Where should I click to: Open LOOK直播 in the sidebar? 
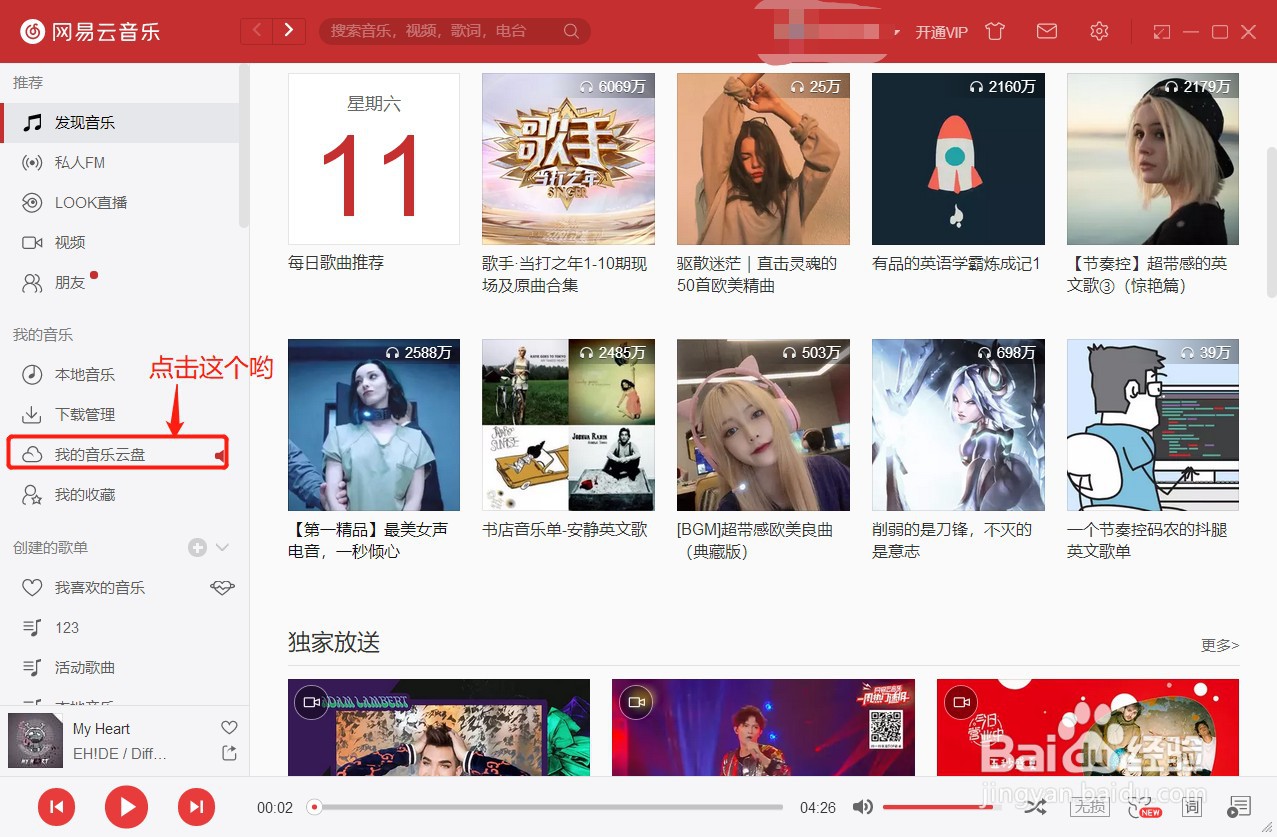point(120,202)
